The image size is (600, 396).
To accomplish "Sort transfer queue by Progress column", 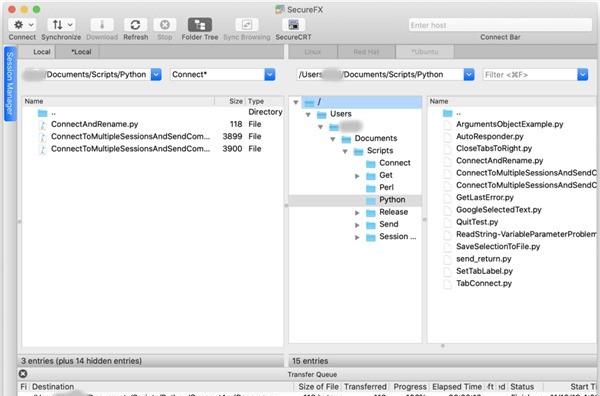I will pos(410,387).
